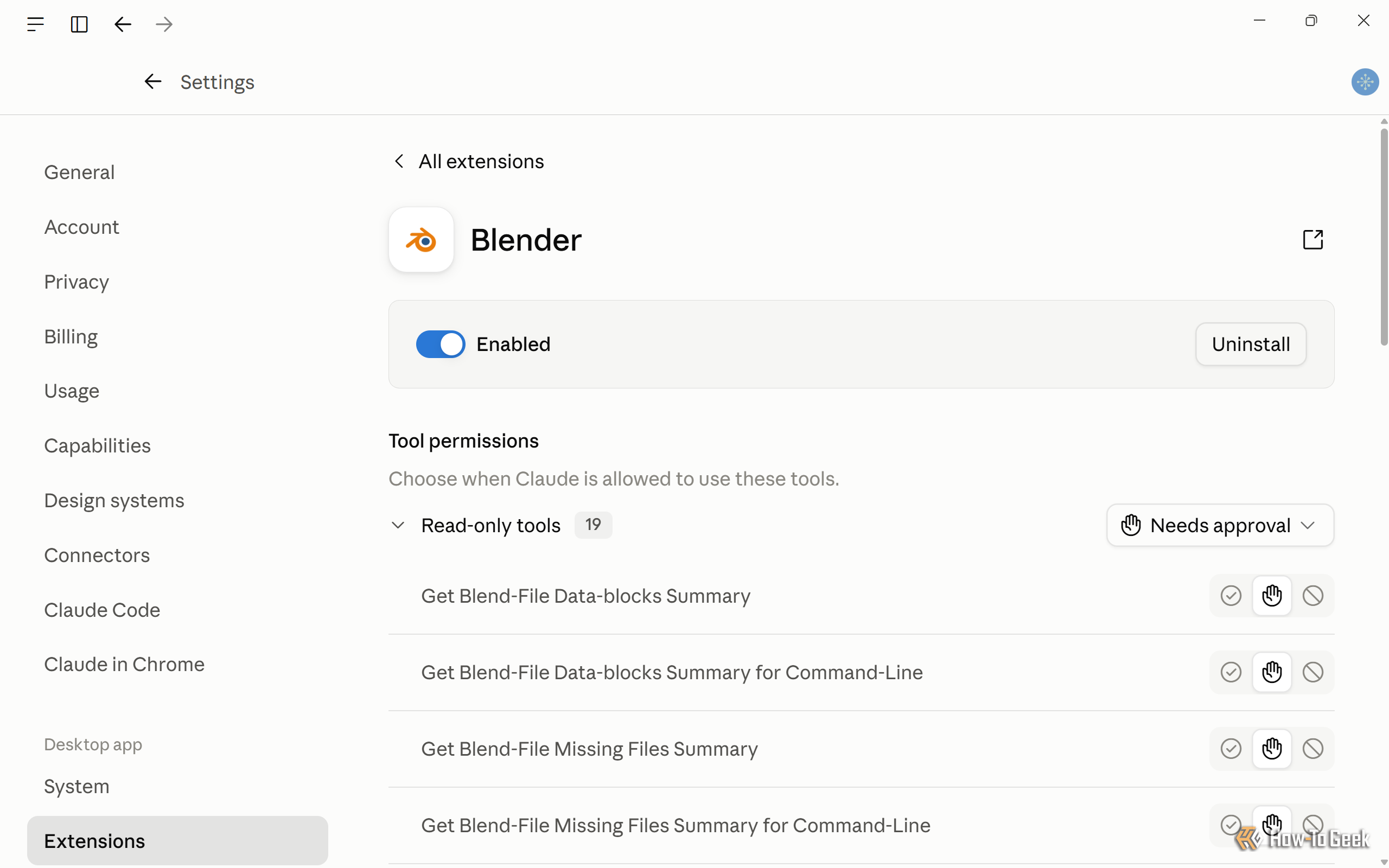Open Blender extension external link icon
Viewport: 1389px width, 868px height.
[1312, 239]
